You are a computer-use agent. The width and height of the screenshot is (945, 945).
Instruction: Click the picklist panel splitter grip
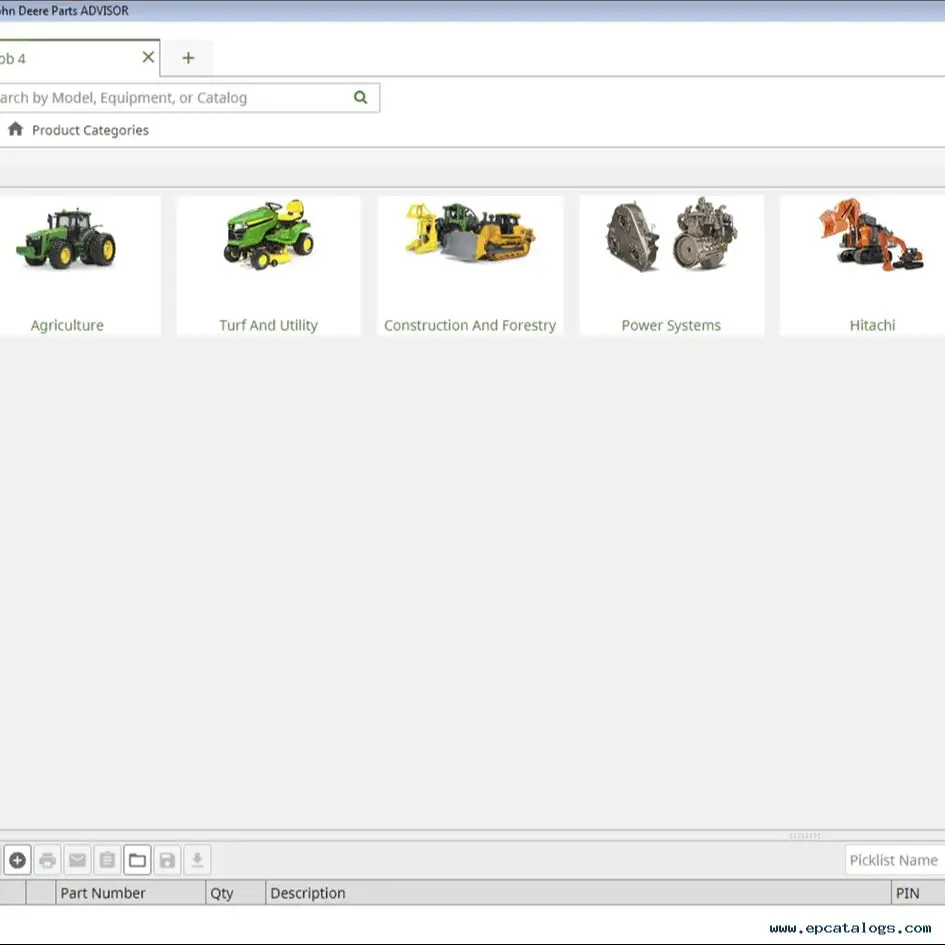coord(804,836)
